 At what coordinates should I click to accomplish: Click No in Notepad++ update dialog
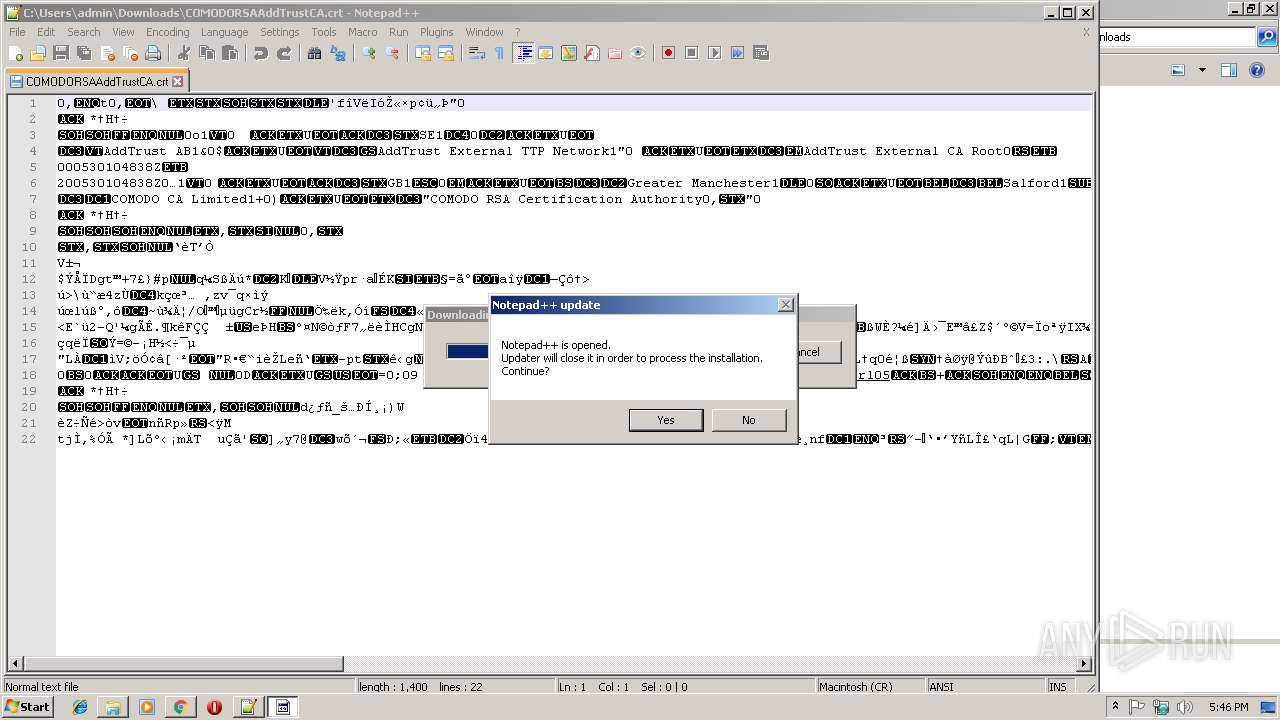(748, 420)
